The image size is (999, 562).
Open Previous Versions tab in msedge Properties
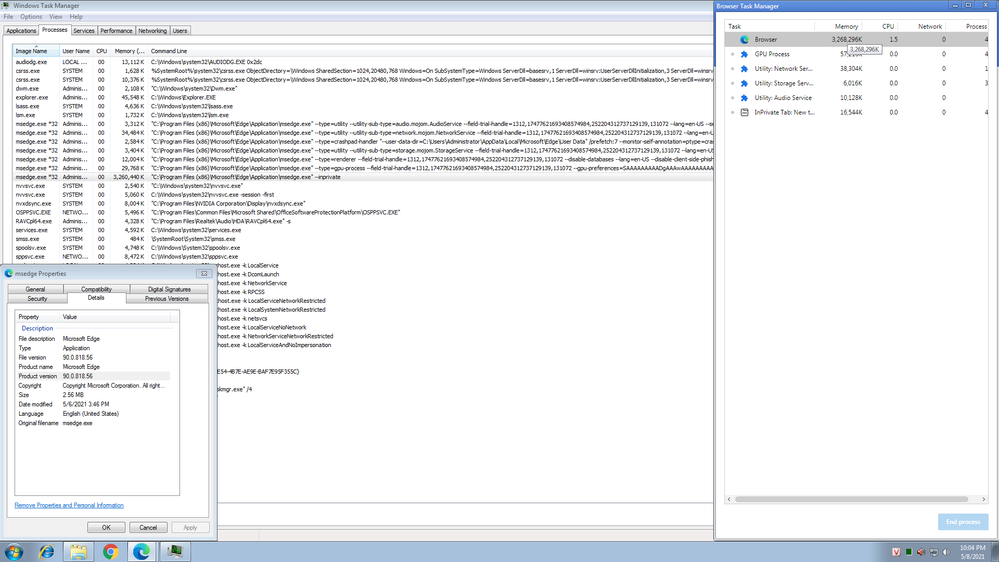[x=166, y=299]
